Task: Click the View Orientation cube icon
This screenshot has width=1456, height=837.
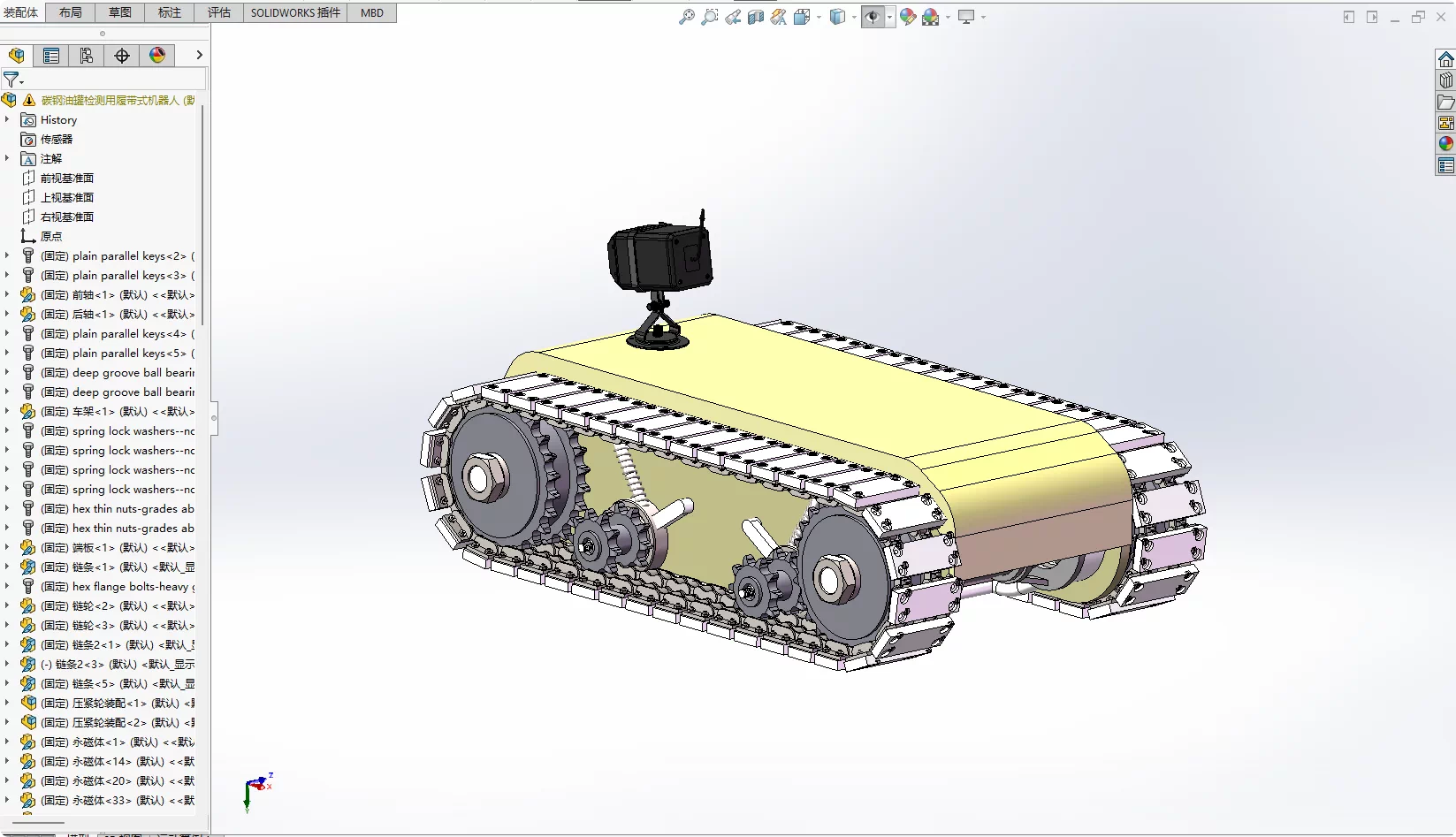Action: [802, 17]
